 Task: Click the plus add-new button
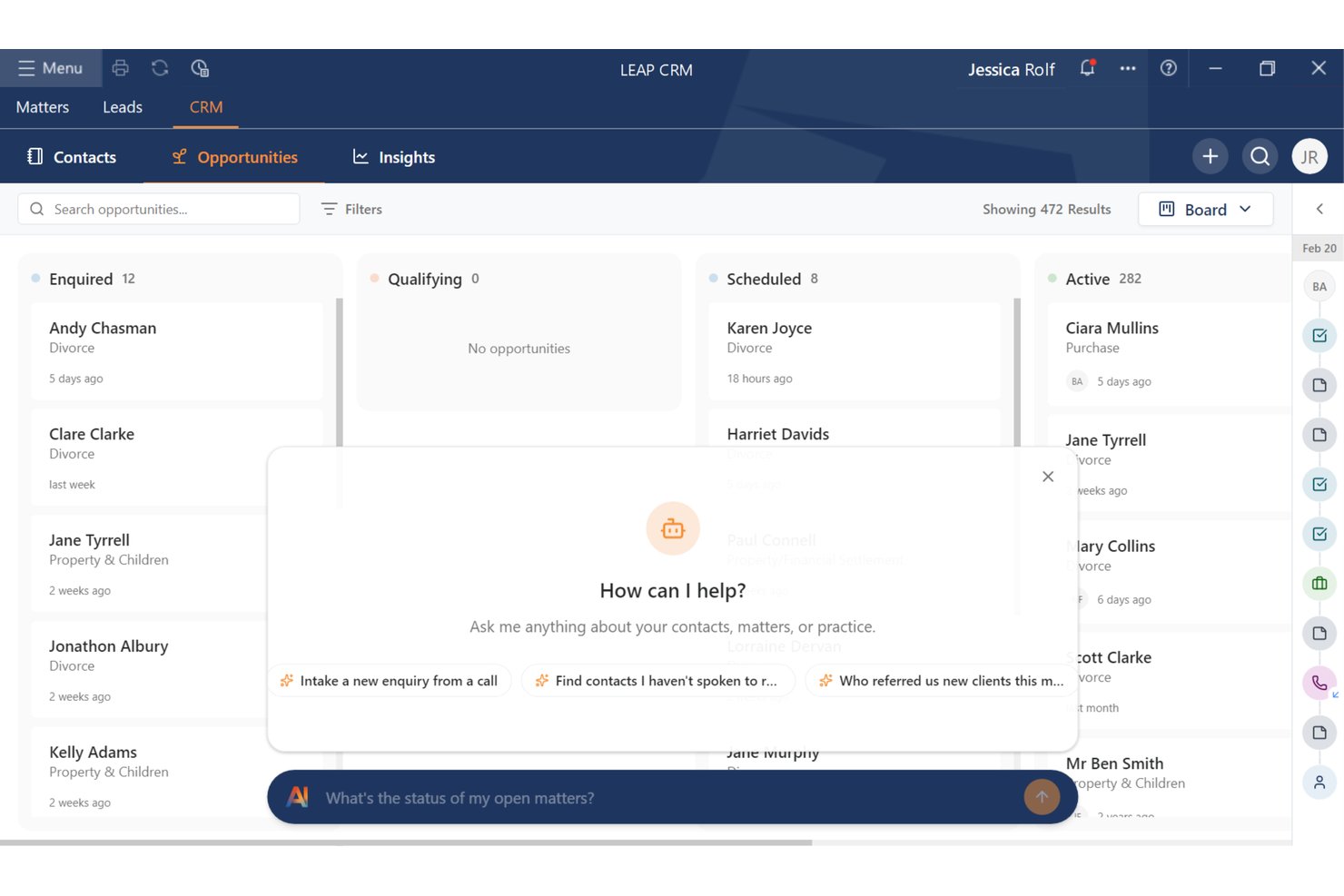1211,156
